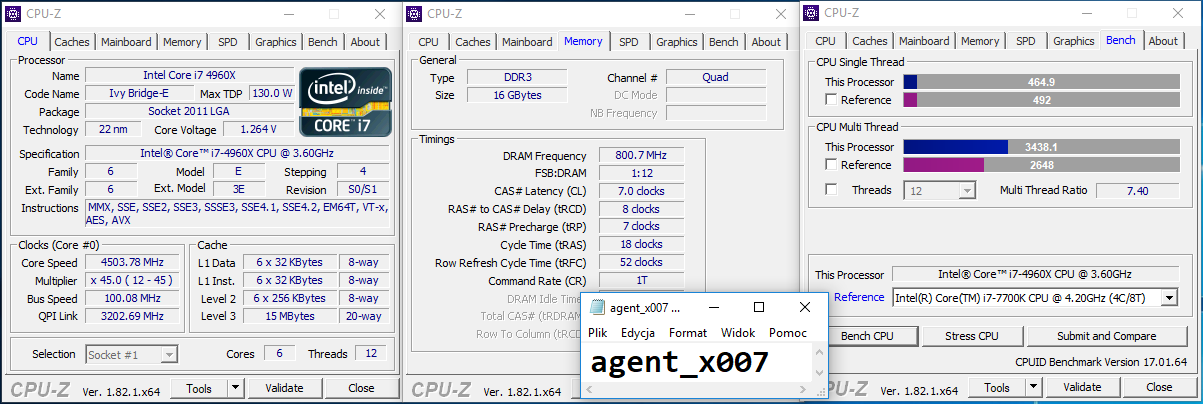Screen dimensions: 1203x404
Task: Open Graphics tab in Memory window
Action: (677, 42)
